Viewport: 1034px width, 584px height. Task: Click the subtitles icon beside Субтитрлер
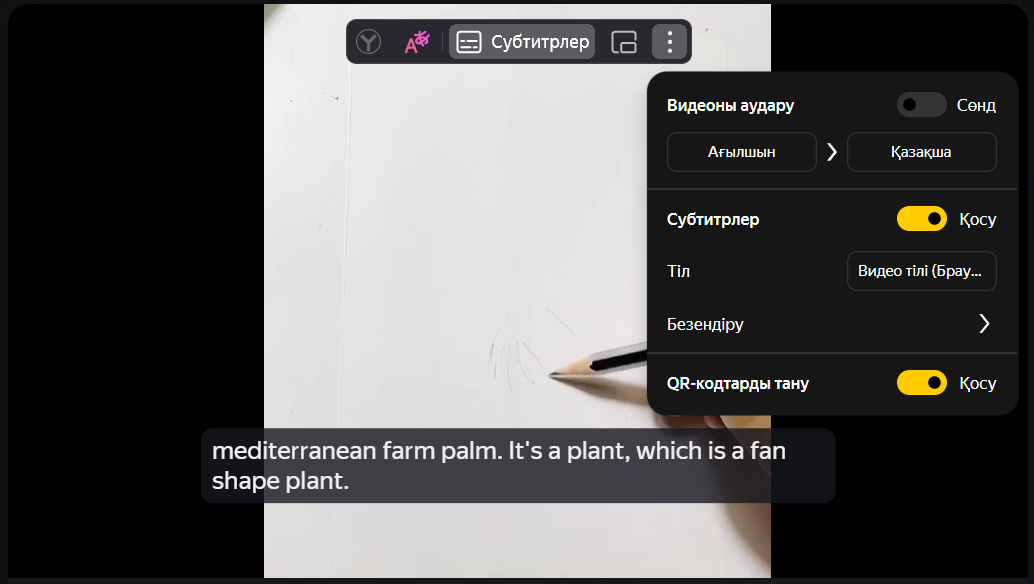pos(469,42)
